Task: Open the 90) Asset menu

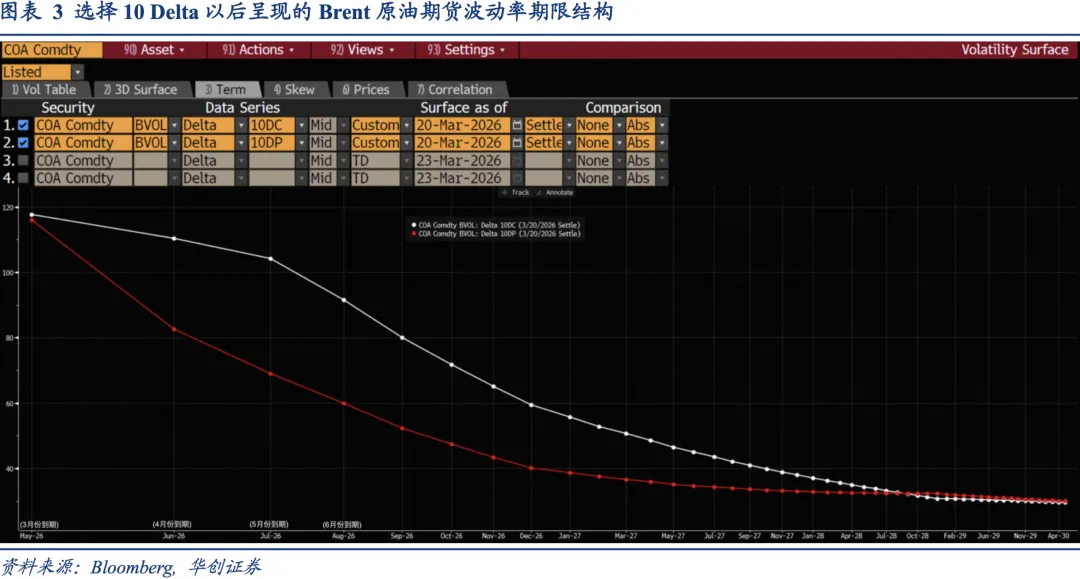Action: [154, 50]
